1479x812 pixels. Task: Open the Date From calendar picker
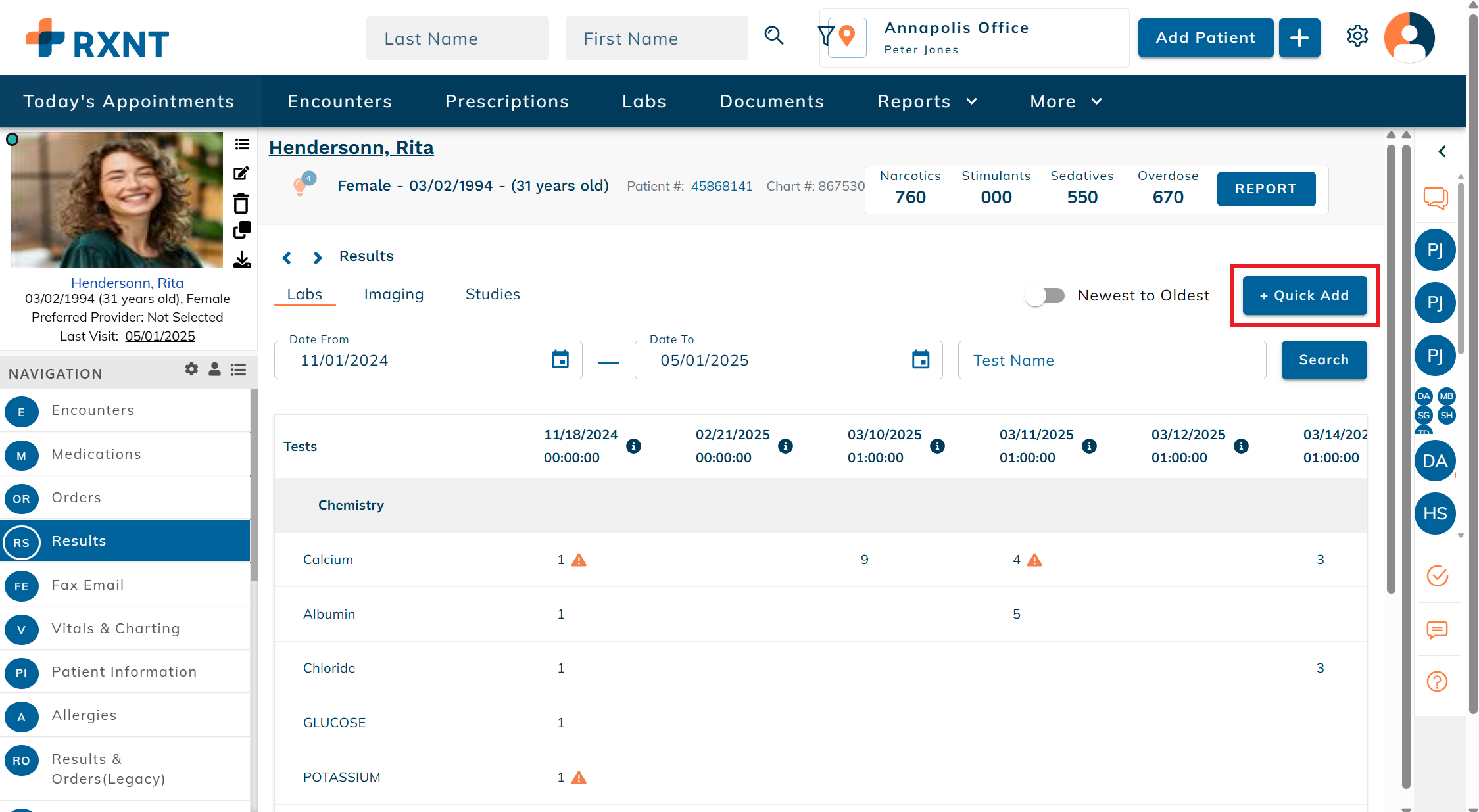point(560,360)
